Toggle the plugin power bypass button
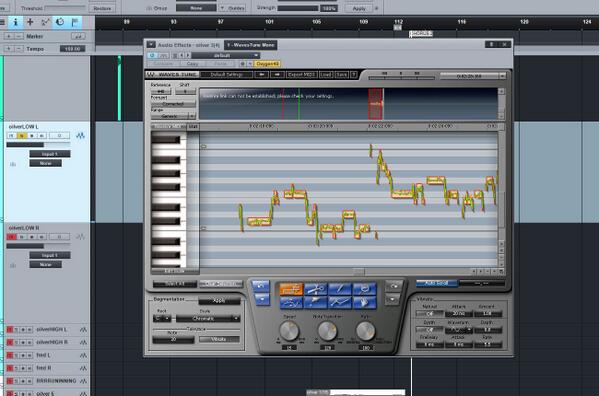Viewport: 599px width, 396px height. [152, 55]
